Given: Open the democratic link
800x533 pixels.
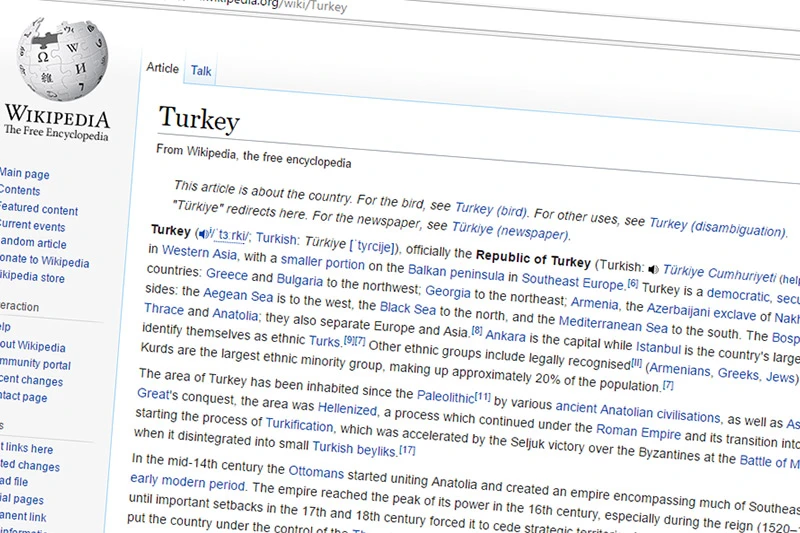Looking at the screenshot, I should (738, 294).
